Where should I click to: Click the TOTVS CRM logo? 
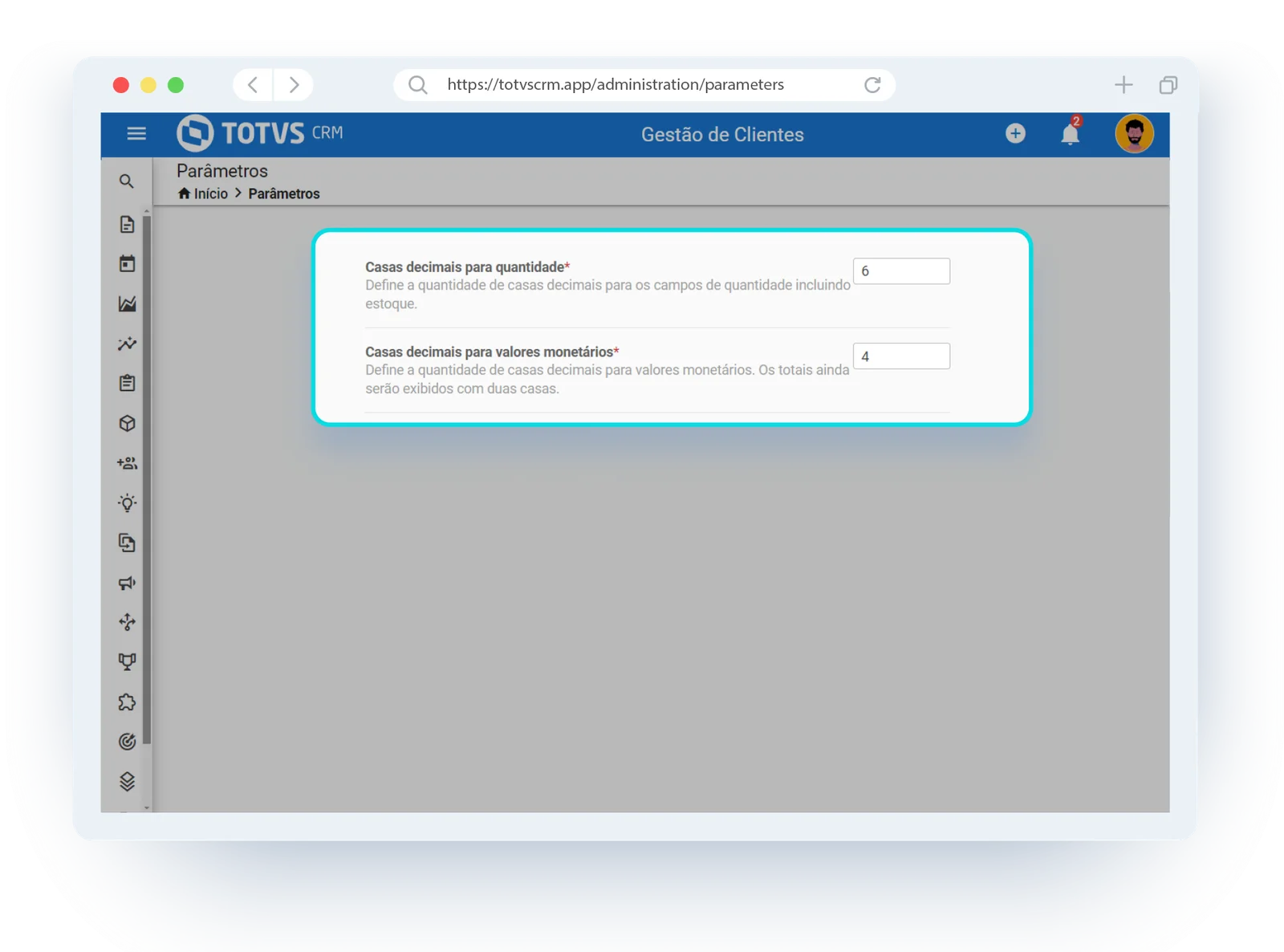pos(260,133)
